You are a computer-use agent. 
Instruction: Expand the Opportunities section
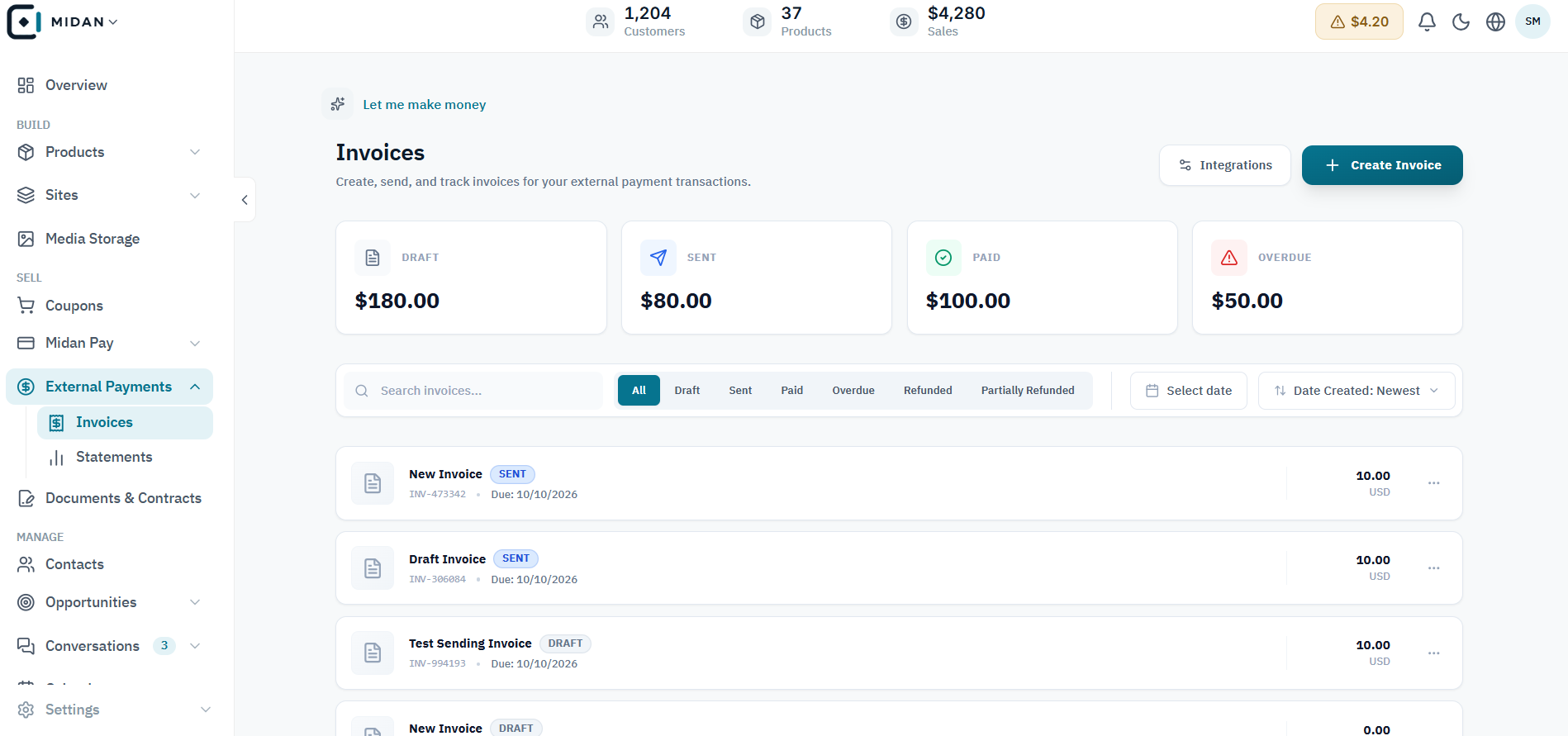[195, 602]
